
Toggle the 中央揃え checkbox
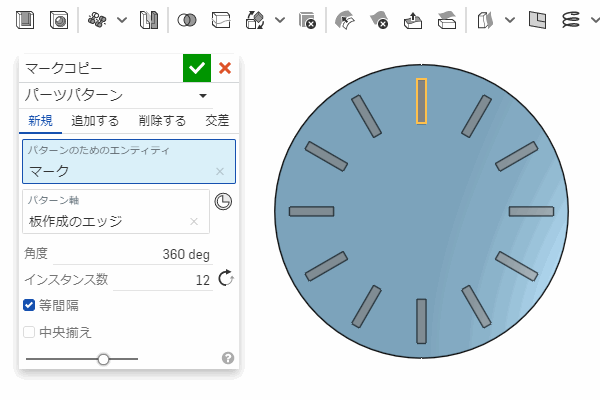pos(30,332)
